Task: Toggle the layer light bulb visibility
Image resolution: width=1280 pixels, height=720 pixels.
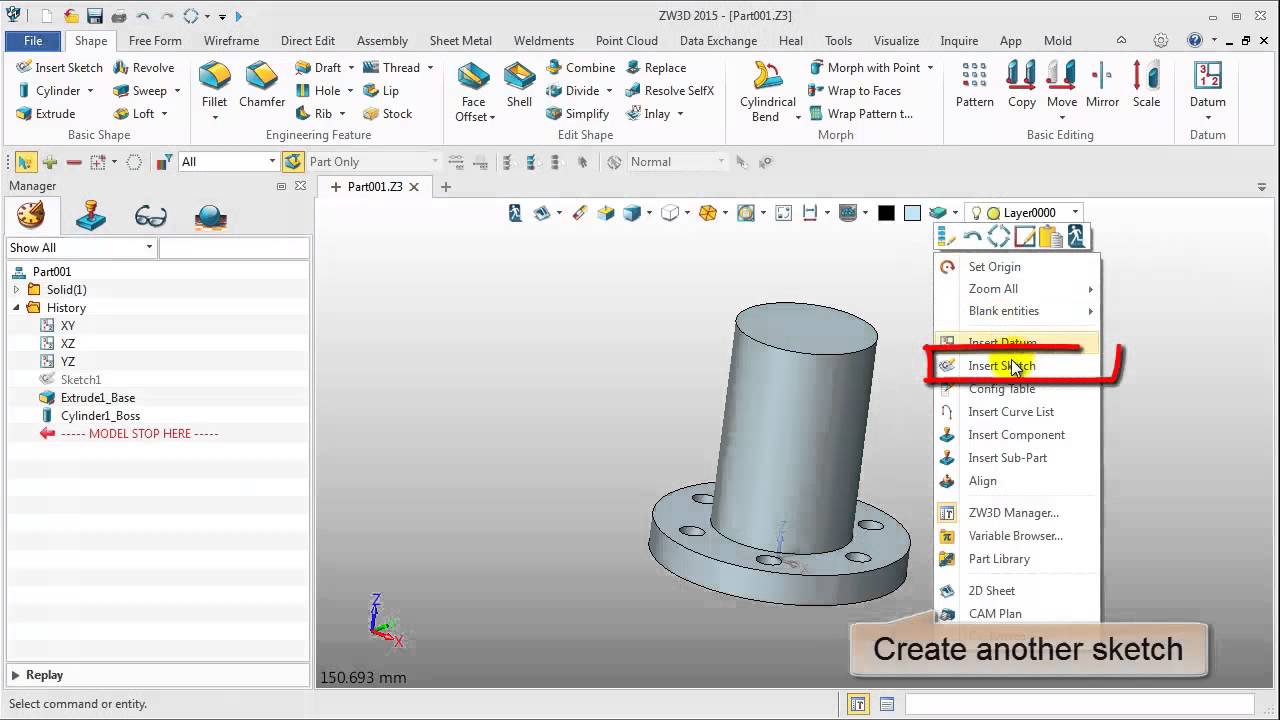Action: click(976, 212)
